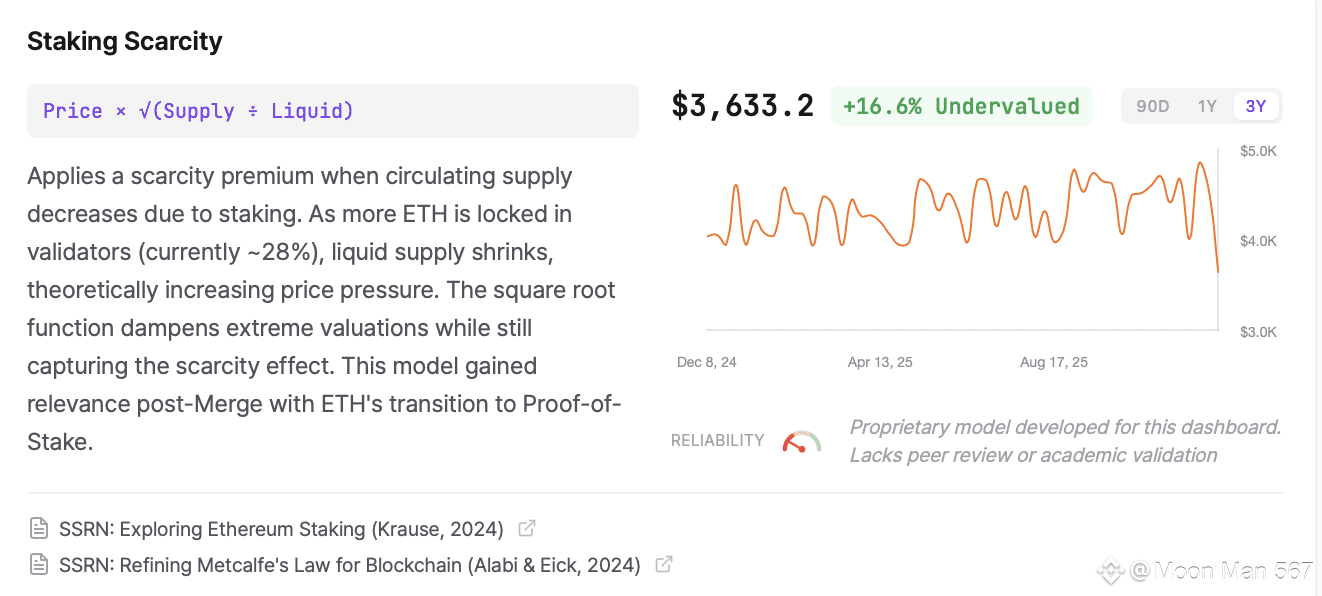Open the Refining Metcalfe's Law for Blockchain link
1322x596 pixels.
click(x=349, y=565)
